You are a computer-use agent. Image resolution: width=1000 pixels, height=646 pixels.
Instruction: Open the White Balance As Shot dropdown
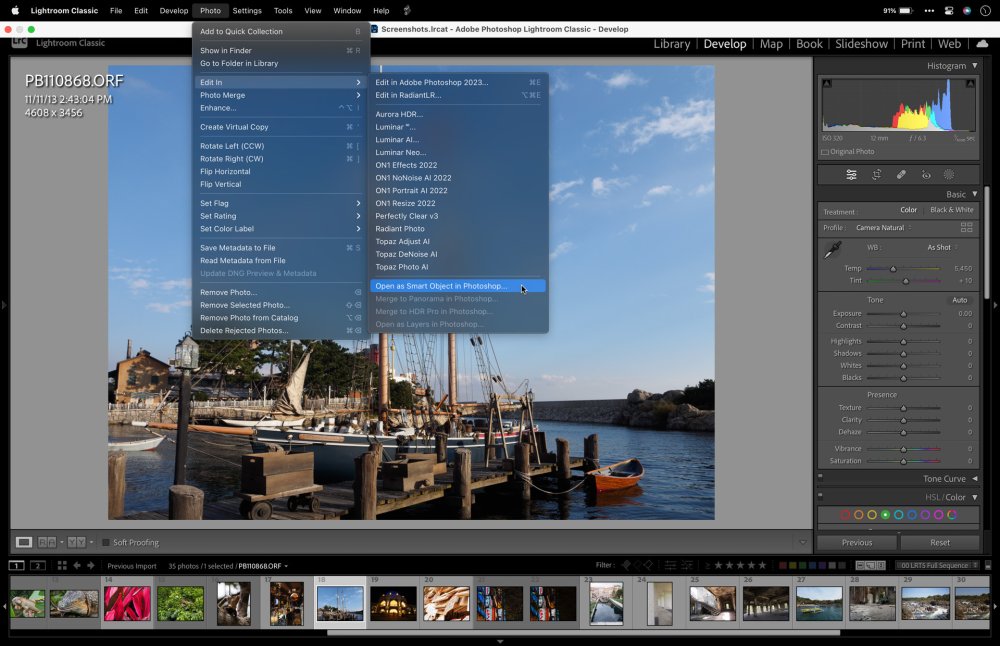pos(941,247)
